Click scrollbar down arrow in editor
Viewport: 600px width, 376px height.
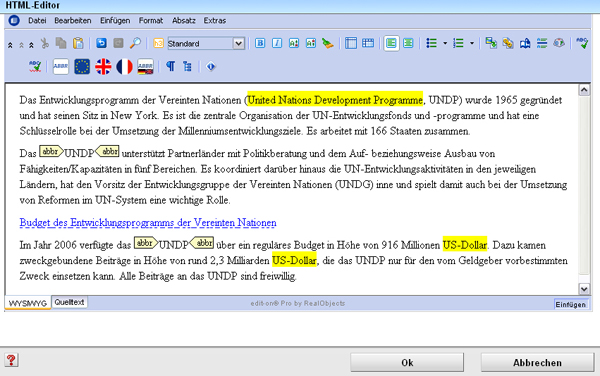click(x=584, y=289)
